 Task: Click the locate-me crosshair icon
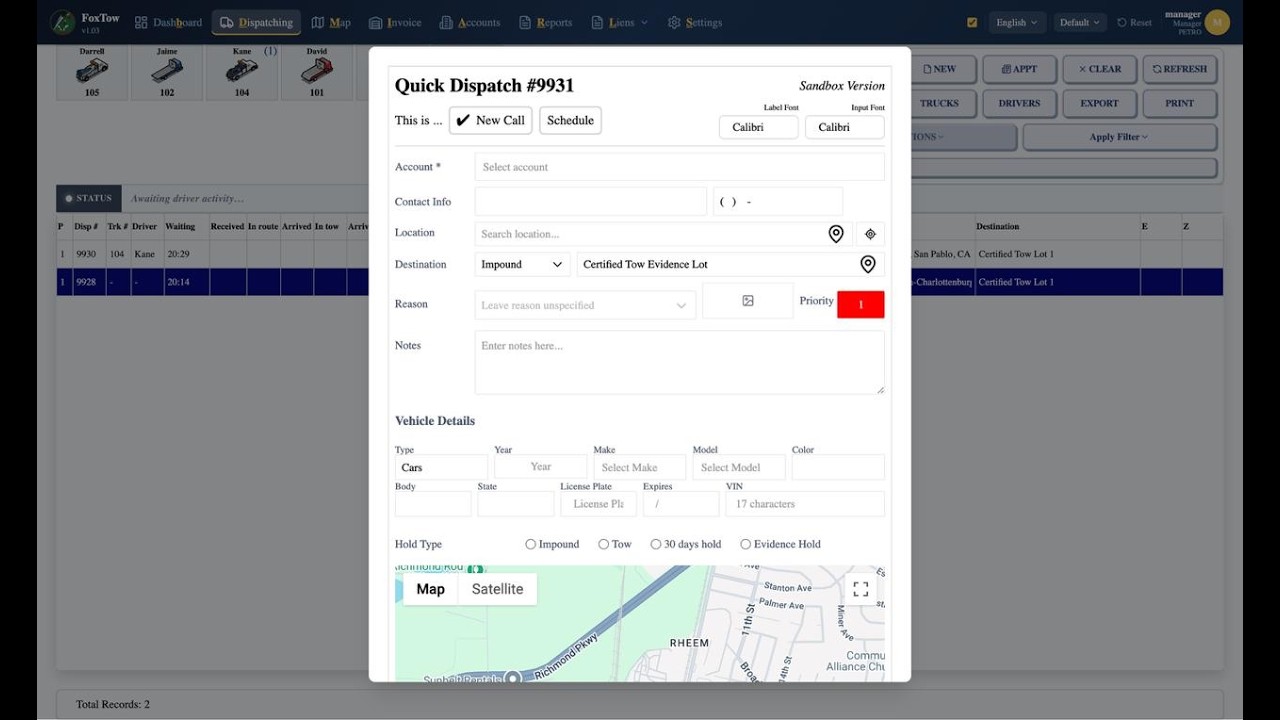[870, 234]
